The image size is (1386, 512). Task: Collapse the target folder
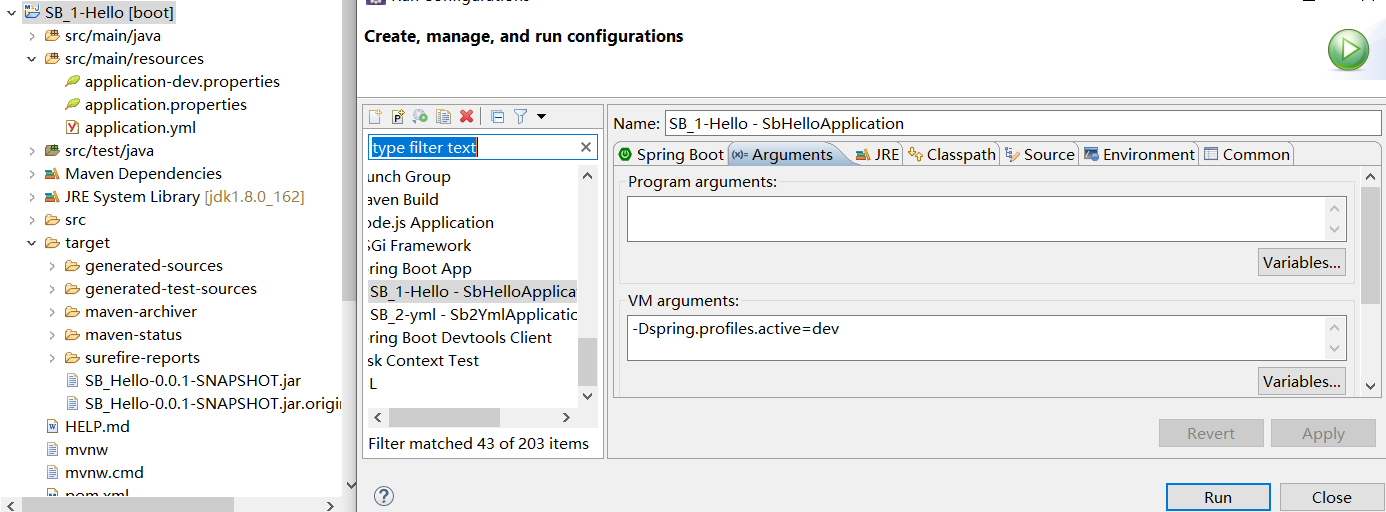click(32, 242)
